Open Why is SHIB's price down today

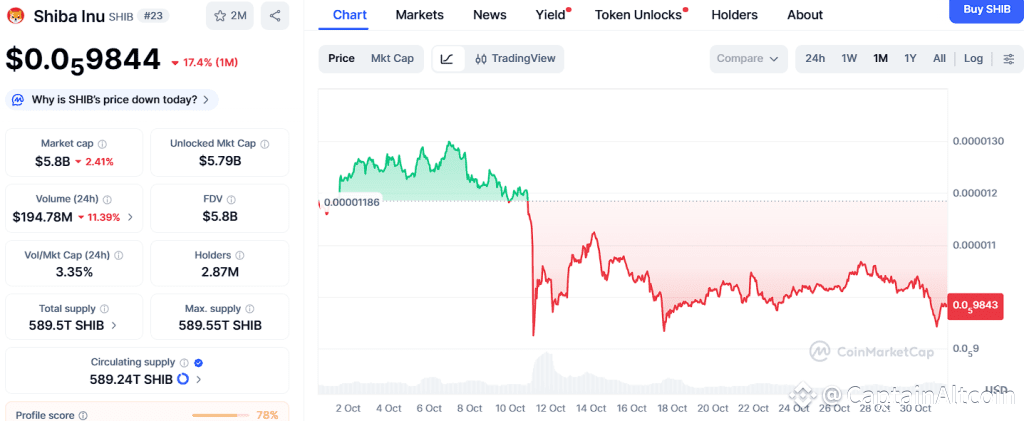tap(113, 100)
